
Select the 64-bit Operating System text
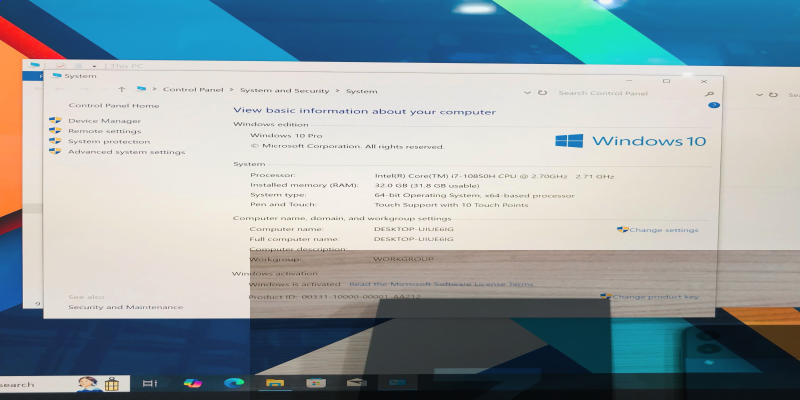pyautogui.click(x=474, y=195)
